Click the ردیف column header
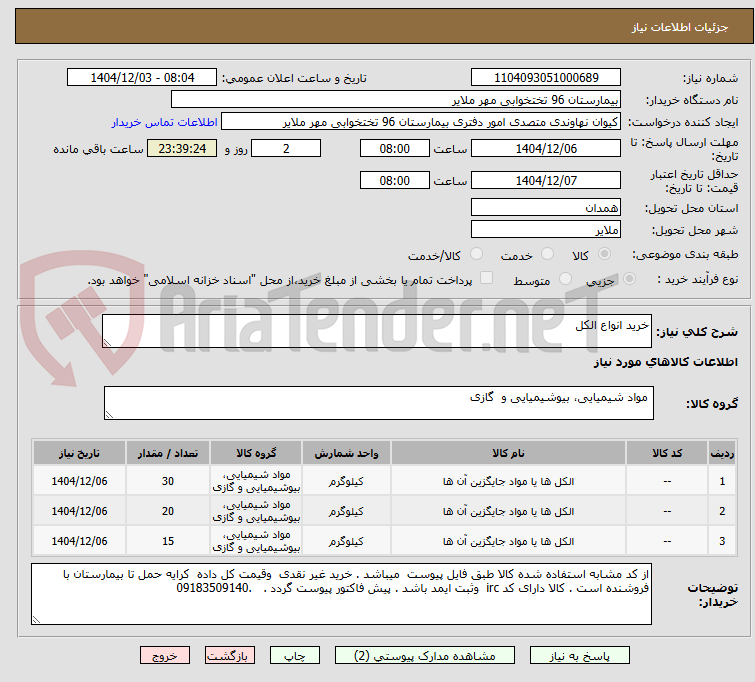 (722, 453)
